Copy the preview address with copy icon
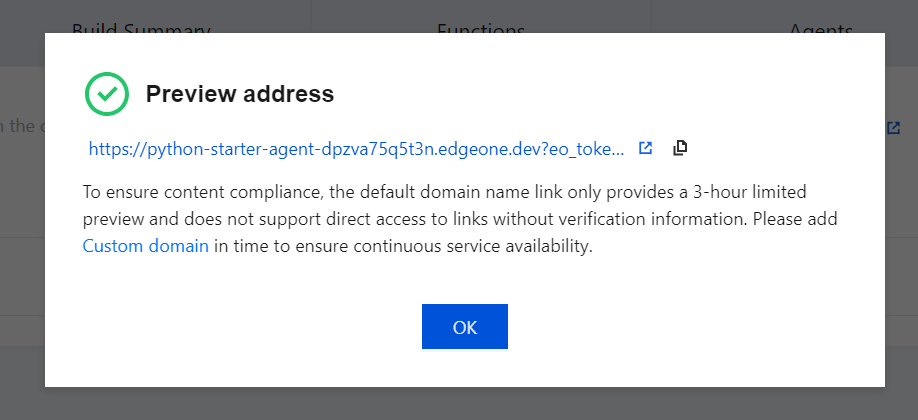 pos(680,148)
